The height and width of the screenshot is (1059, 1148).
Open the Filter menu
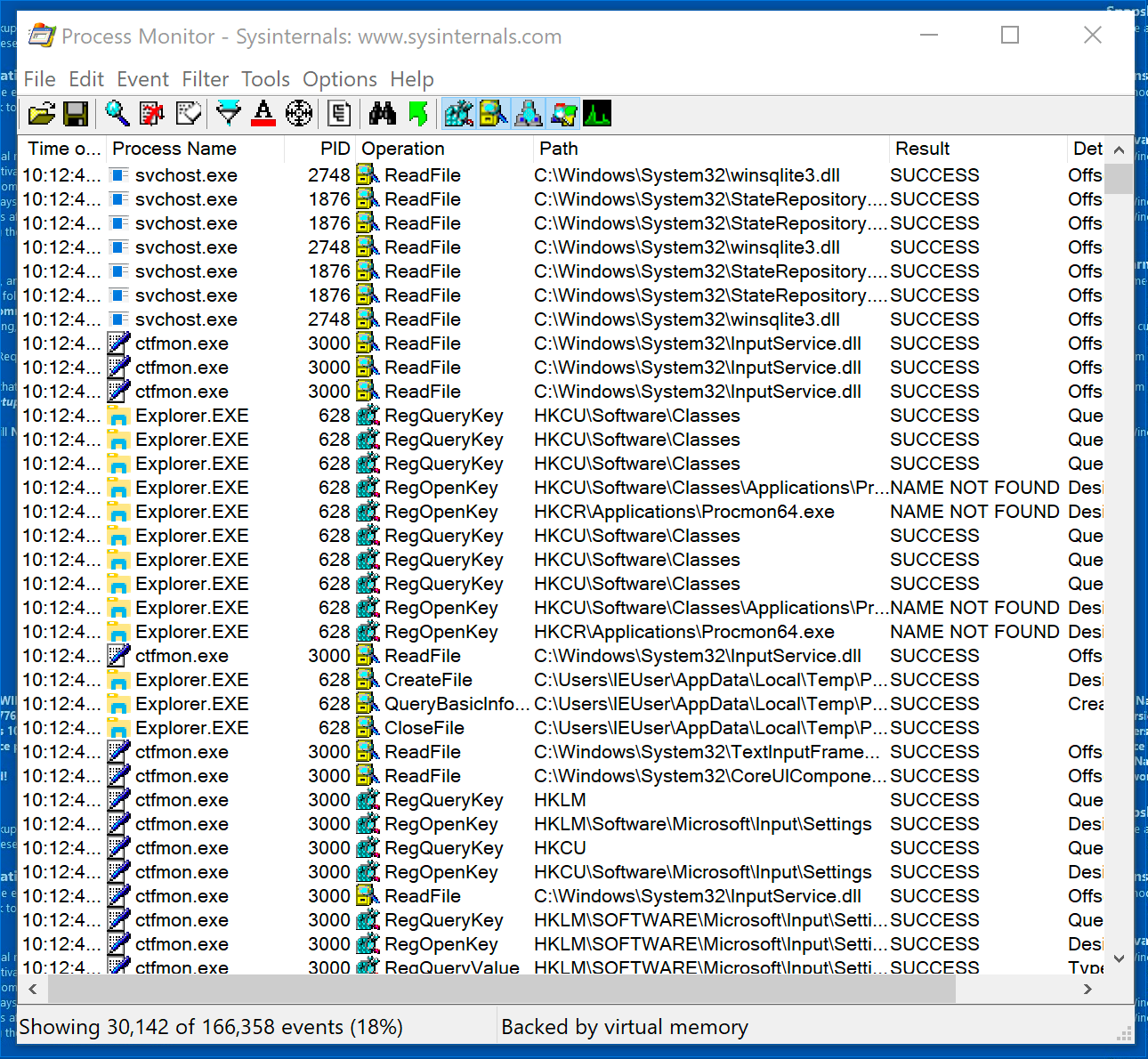[206, 79]
